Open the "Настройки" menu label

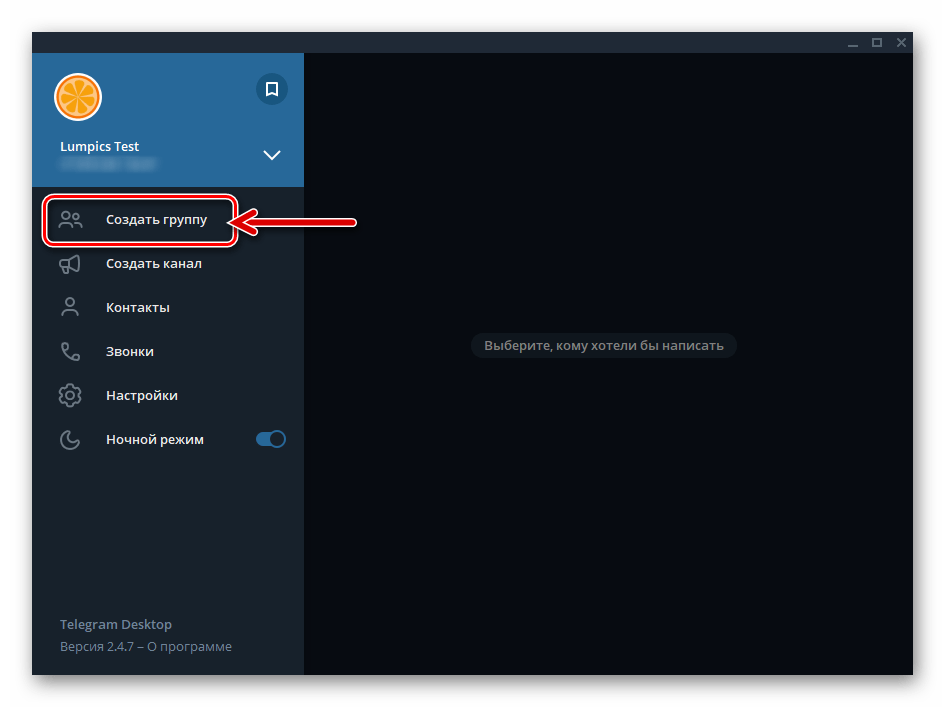pyautogui.click(x=141, y=396)
